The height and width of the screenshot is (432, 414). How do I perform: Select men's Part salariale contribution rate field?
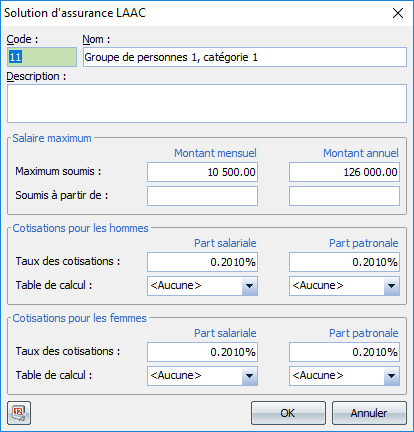202,262
